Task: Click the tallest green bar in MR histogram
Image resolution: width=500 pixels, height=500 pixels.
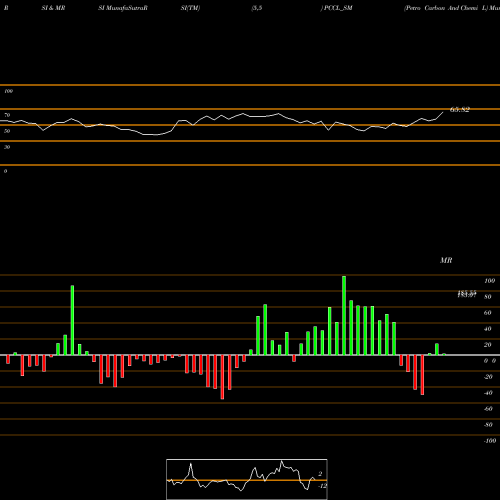Action: (x=344, y=315)
